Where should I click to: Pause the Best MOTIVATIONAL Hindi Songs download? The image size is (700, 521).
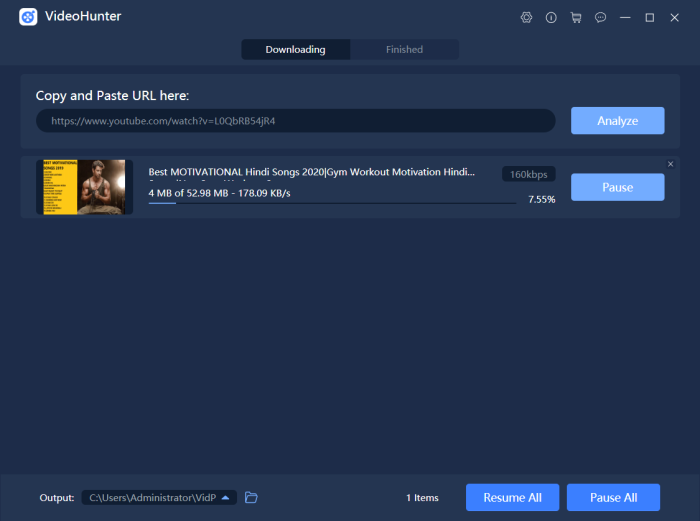point(617,187)
